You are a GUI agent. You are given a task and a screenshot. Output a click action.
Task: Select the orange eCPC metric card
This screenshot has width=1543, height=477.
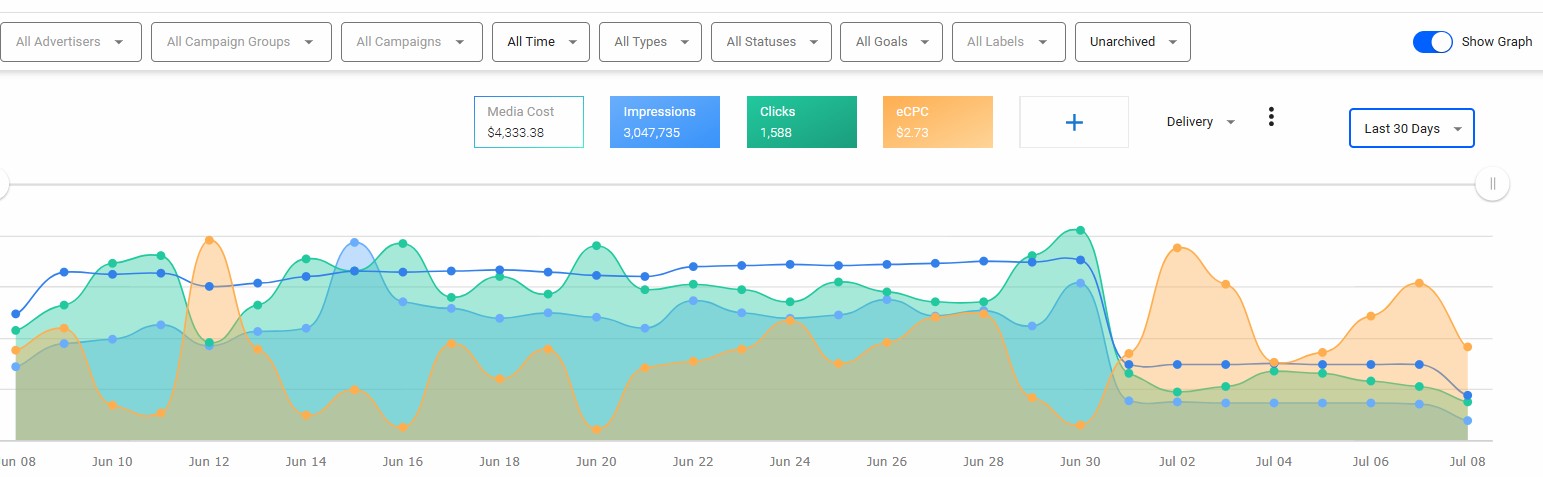(937, 122)
